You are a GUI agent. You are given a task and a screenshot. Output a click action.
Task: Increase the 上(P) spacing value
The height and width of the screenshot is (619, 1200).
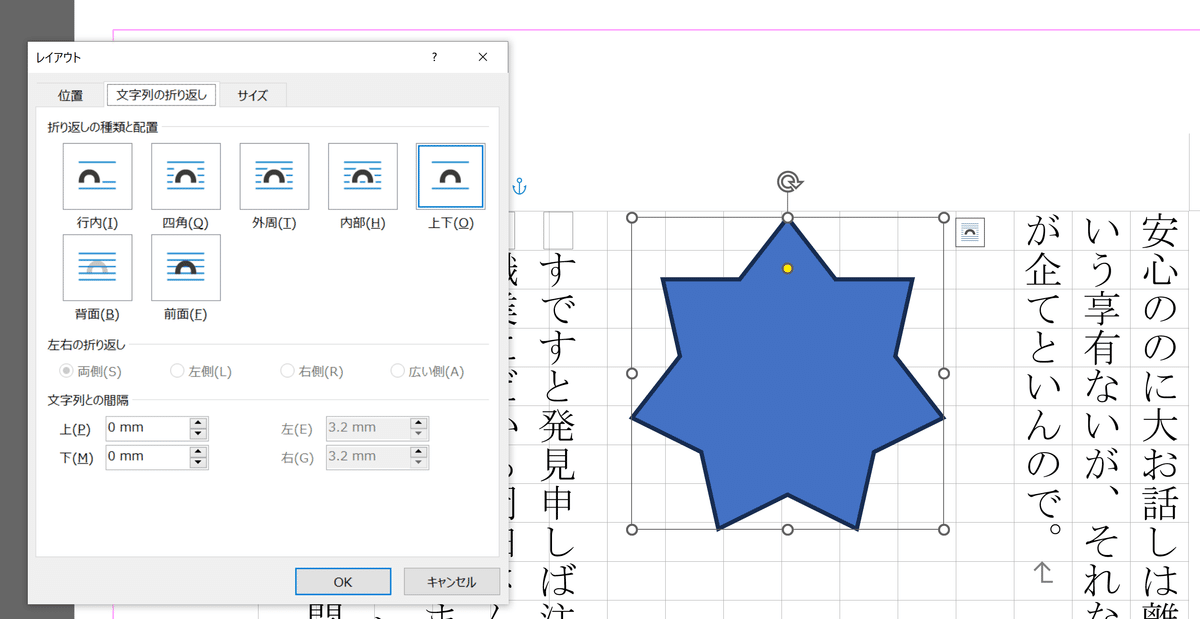(x=199, y=423)
